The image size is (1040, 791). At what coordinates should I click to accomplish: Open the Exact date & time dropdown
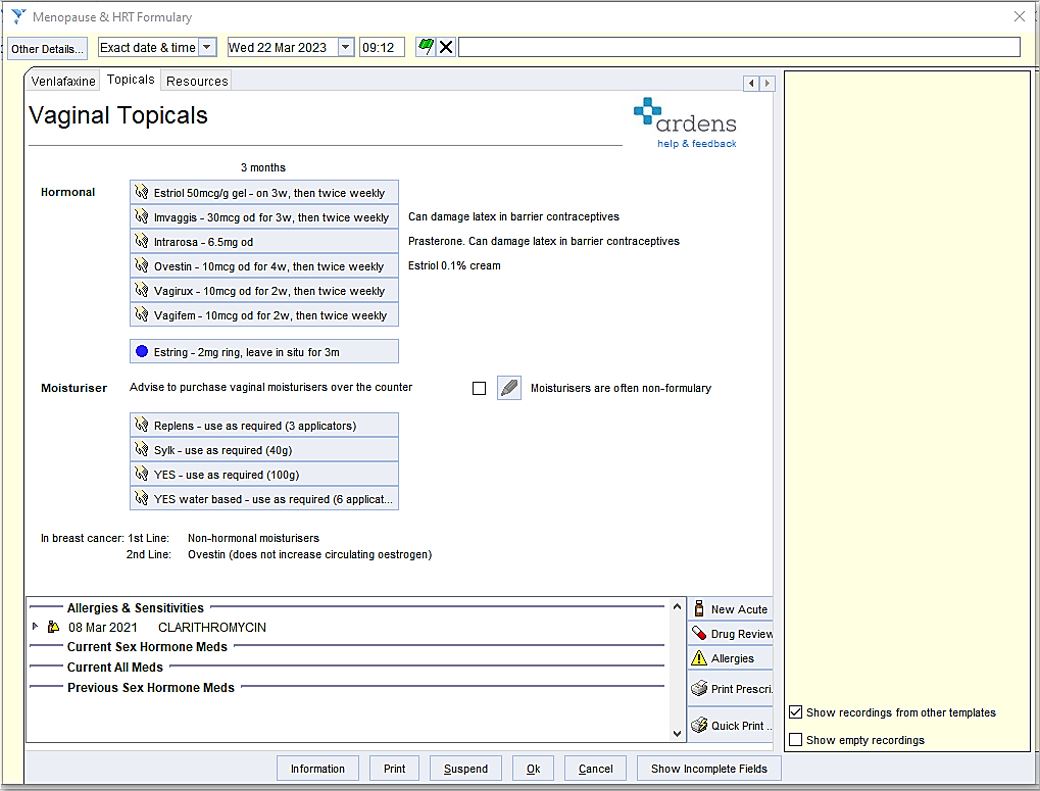[207, 47]
